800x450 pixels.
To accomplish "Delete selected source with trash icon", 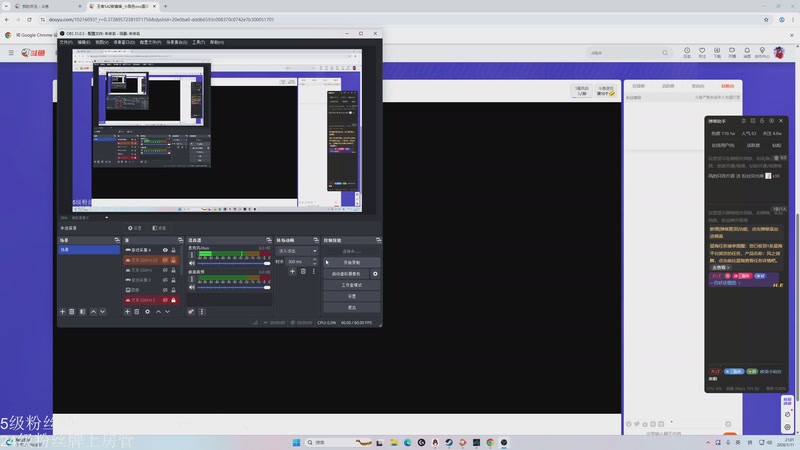I will pyautogui.click(x=137, y=312).
